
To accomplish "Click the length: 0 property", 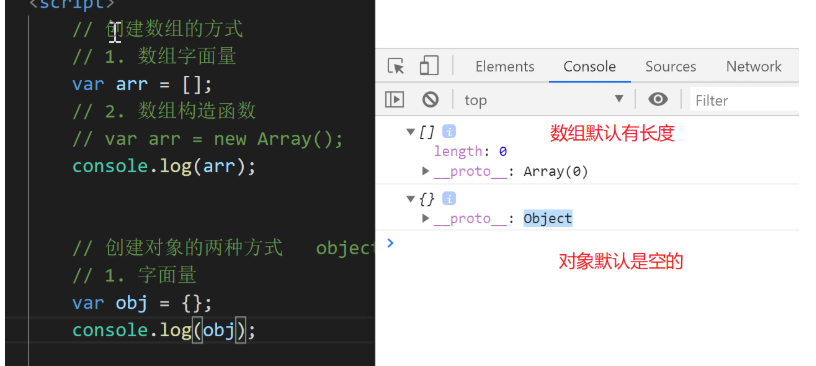I will (x=470, y=152).
